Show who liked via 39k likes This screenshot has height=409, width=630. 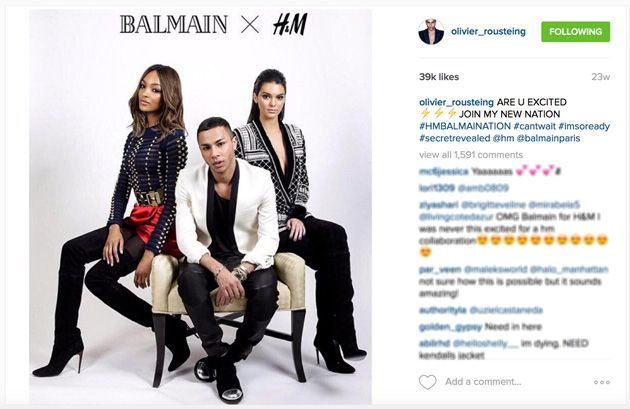(x=439, y=77)
